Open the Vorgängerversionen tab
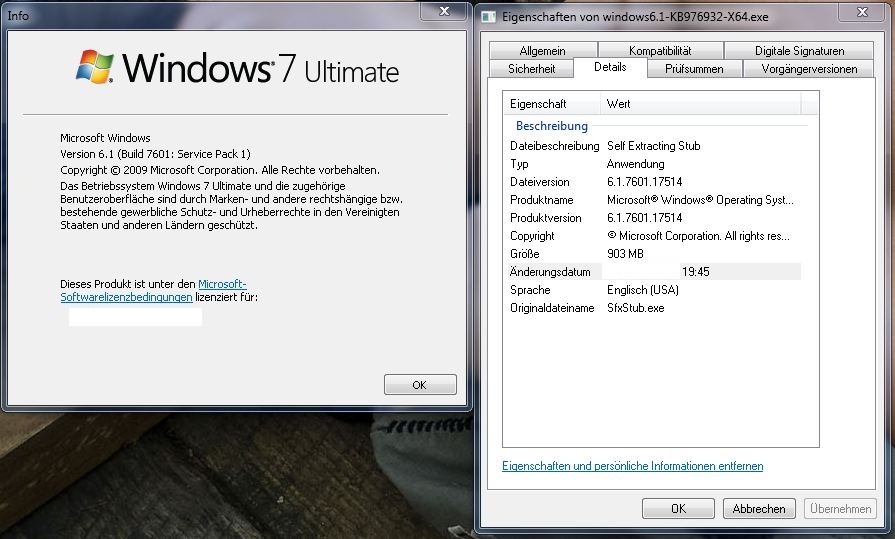The image size is (895, 539). pos(809,69)
